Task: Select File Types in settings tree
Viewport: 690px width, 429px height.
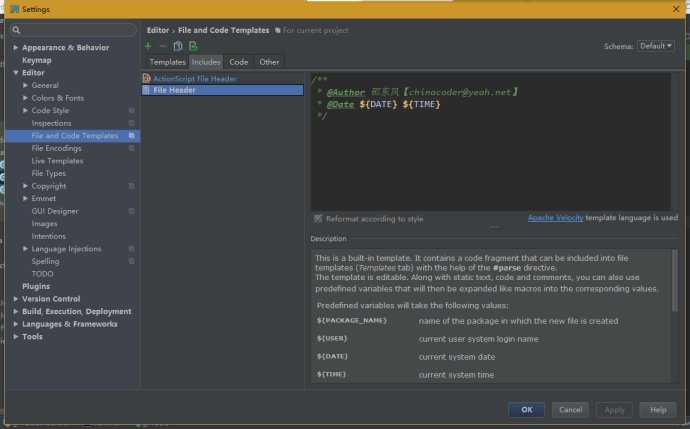Action: coord(48,173)
